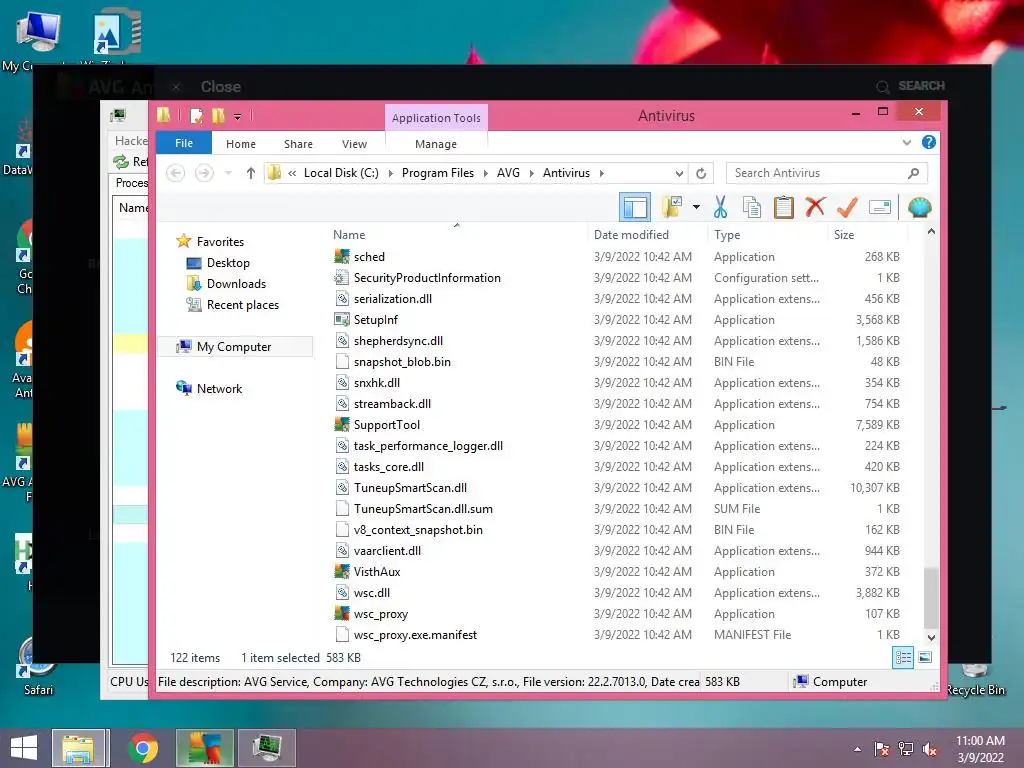Click AVG in the breadcrumb path
This screenshot has height=768, width=1024.
(508, 173)
